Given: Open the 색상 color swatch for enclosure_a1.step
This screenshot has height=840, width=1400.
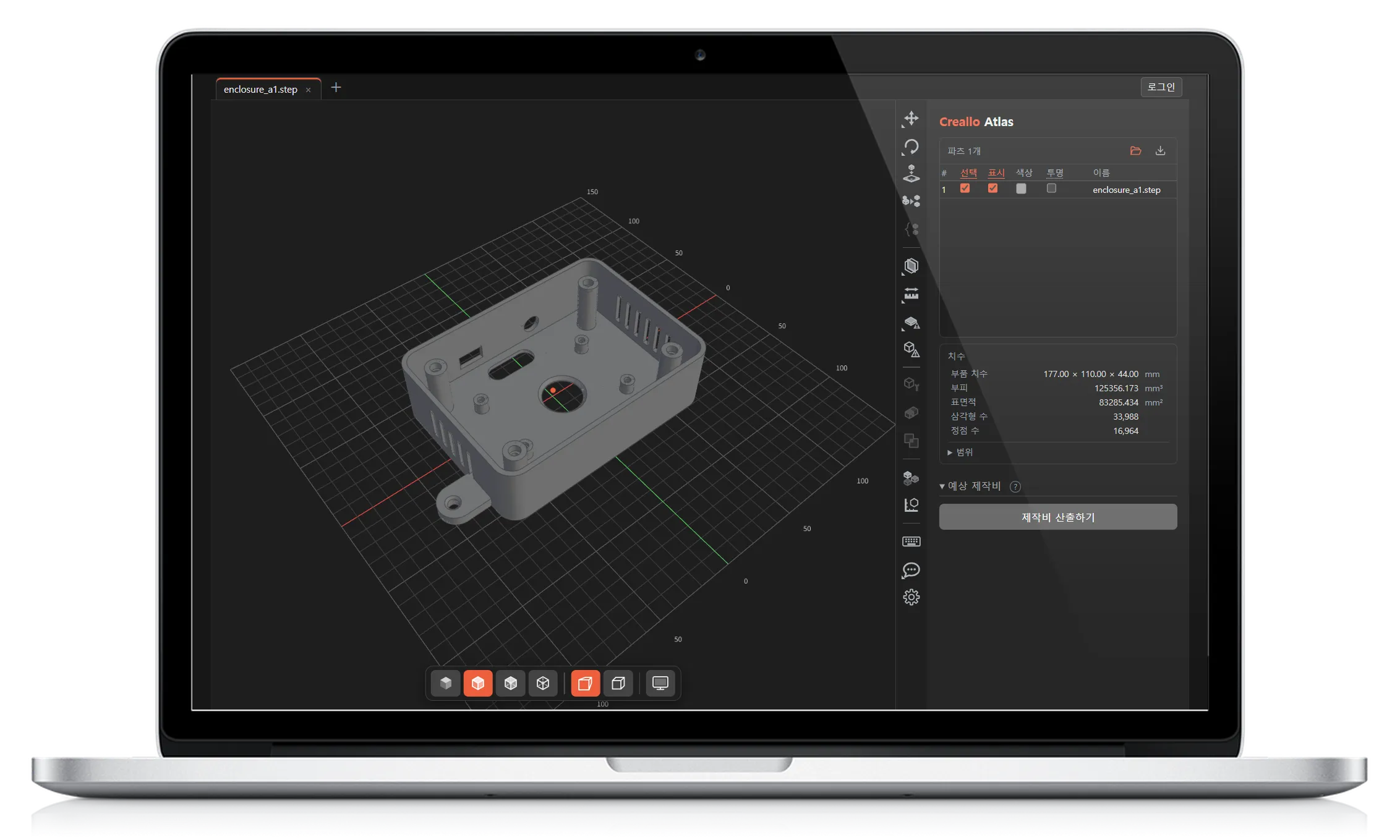Looking at the screenshot, I should (1021, 189).
